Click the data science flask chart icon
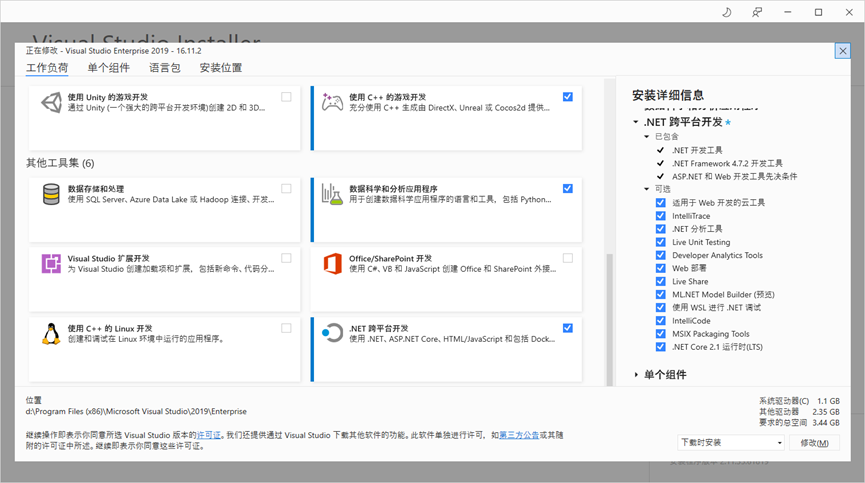Viewport: 865px width, 483px height. point(332,194)
